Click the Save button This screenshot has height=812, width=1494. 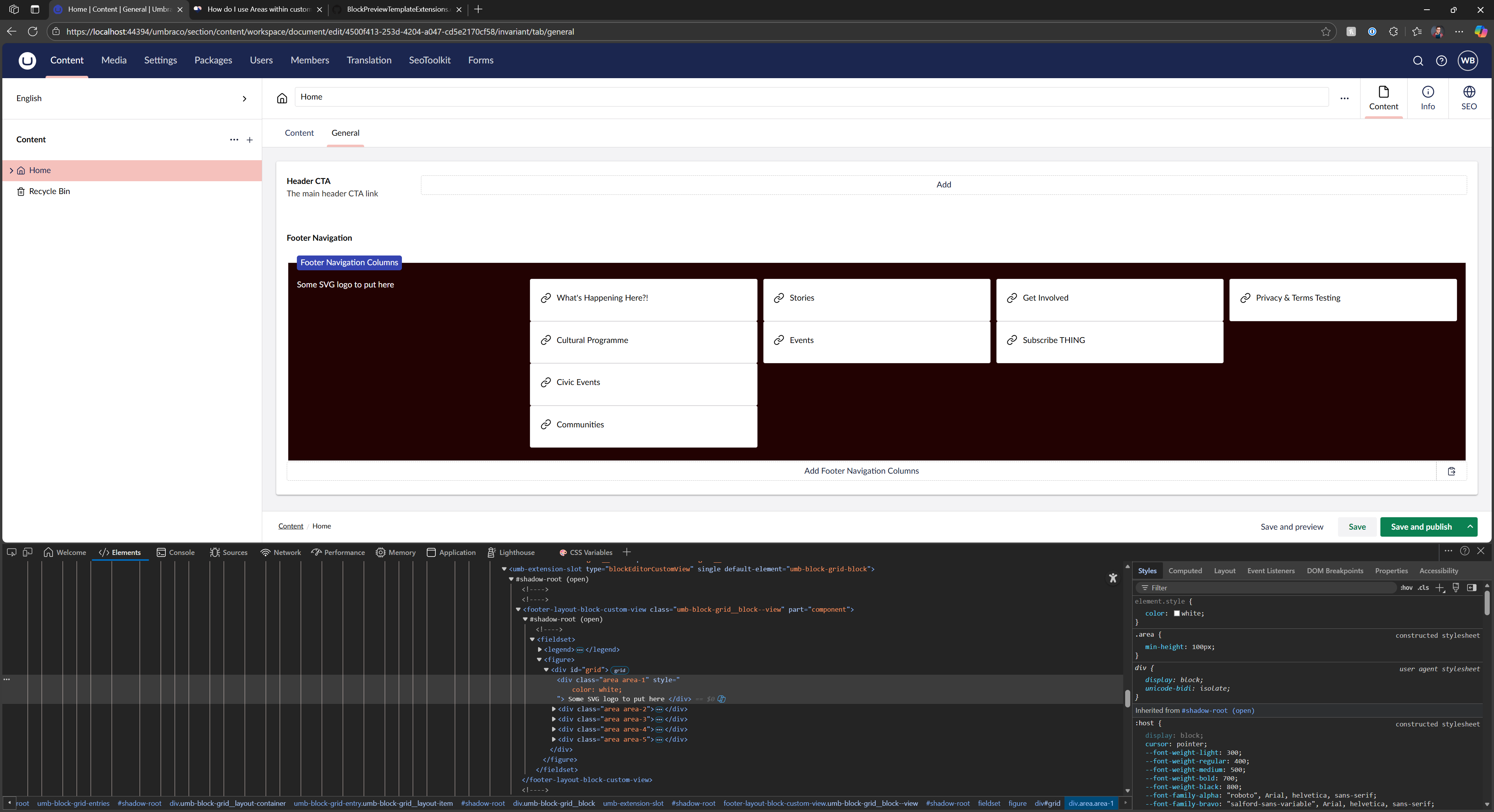(1357, 527)
